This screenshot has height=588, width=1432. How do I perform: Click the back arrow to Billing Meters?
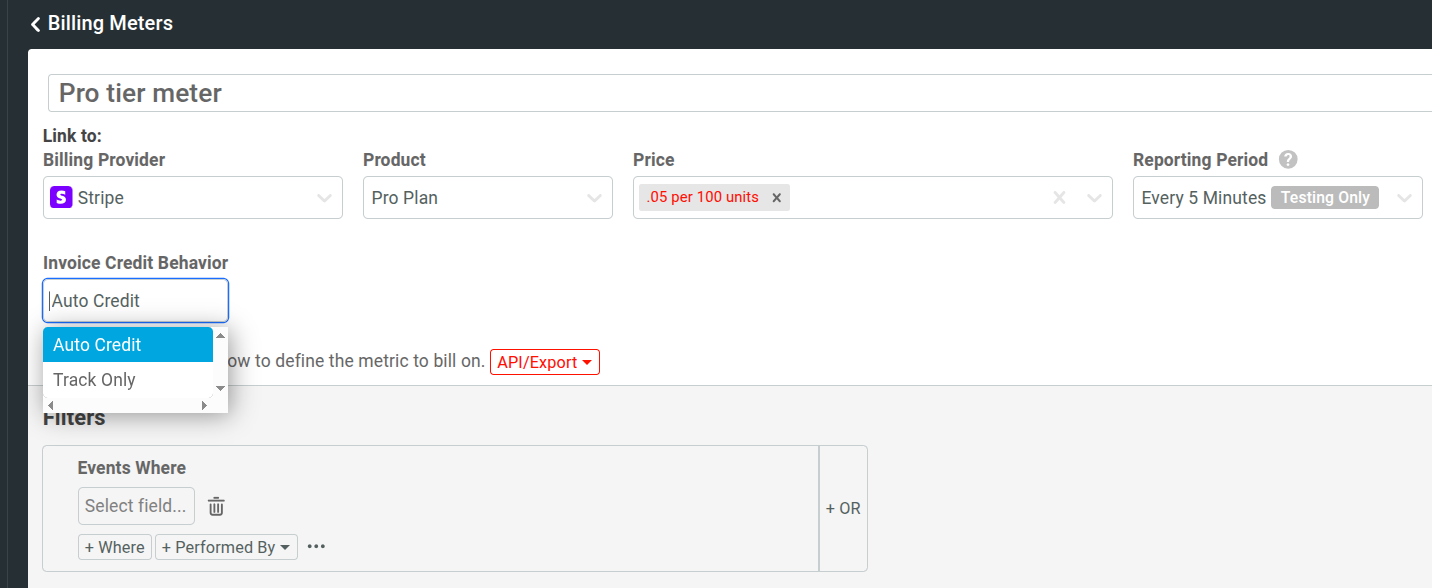pos(35,23)
